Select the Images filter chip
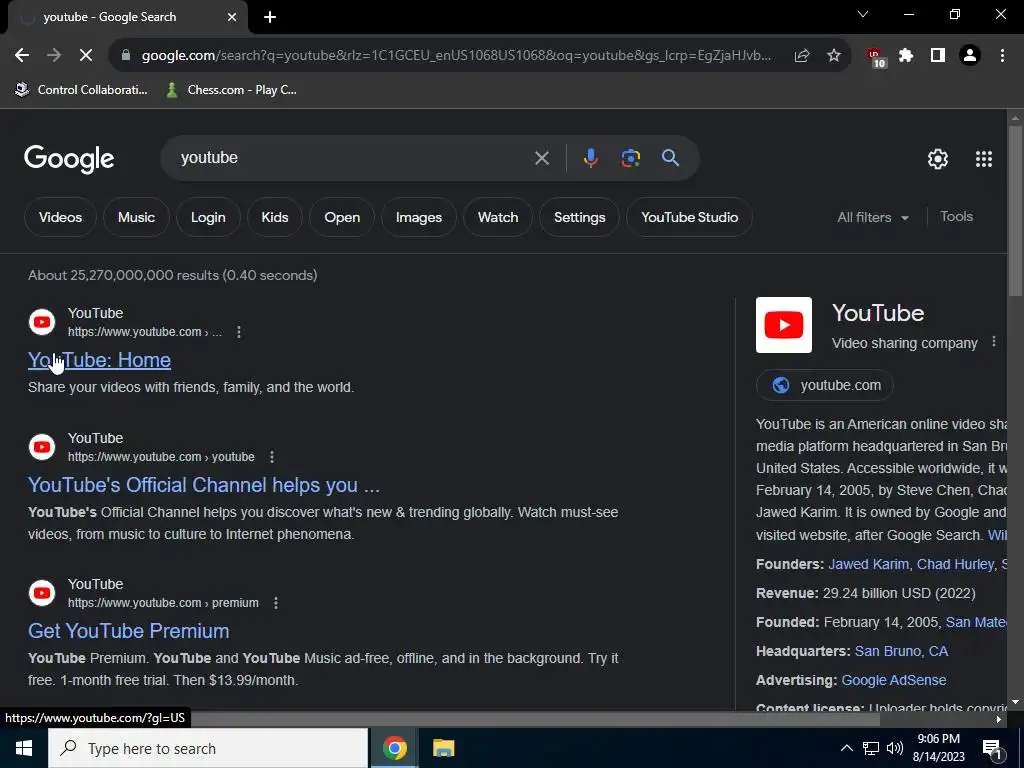1024x768 pixels. click(x=419, y=217)
